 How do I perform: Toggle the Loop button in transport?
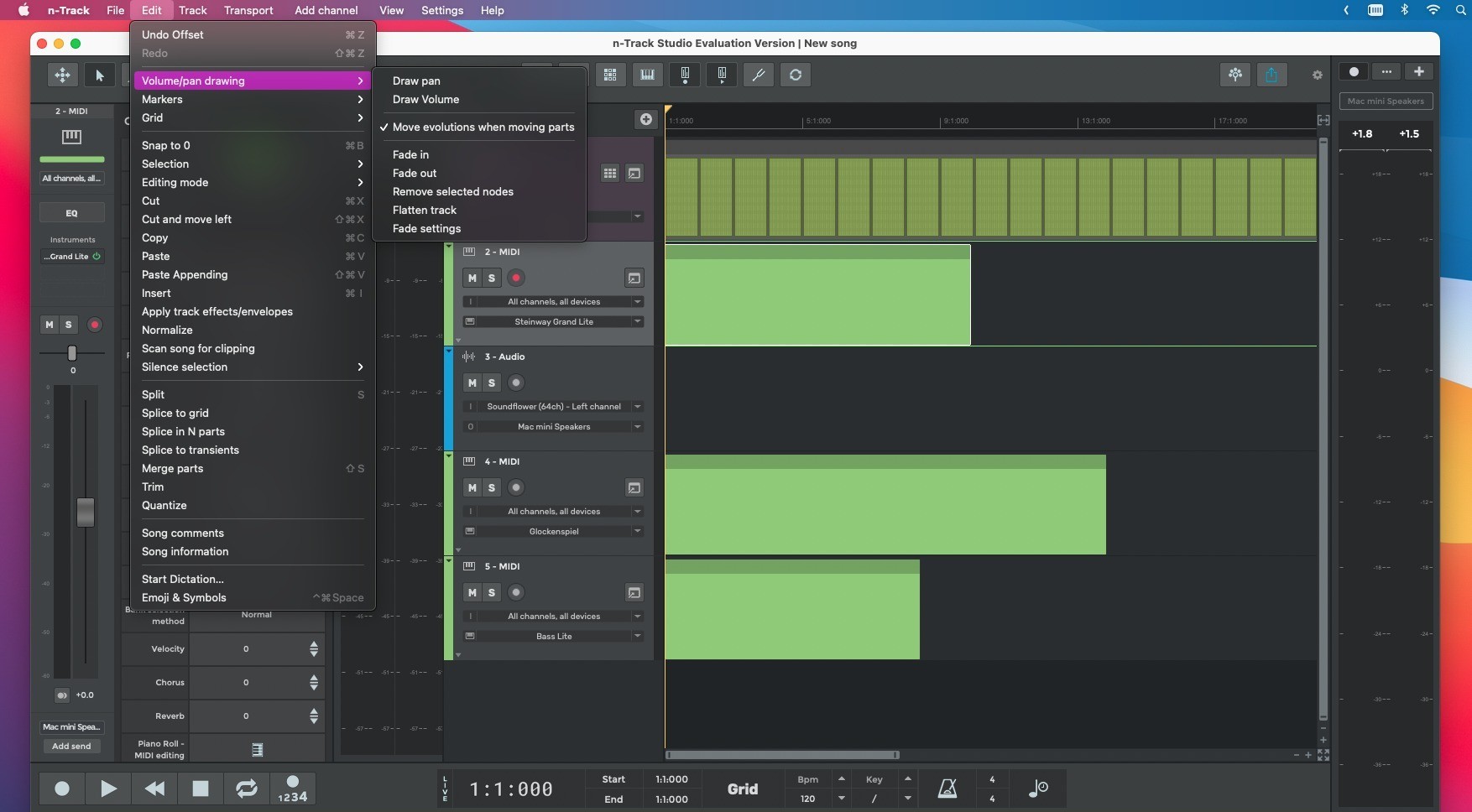point(247,789)
